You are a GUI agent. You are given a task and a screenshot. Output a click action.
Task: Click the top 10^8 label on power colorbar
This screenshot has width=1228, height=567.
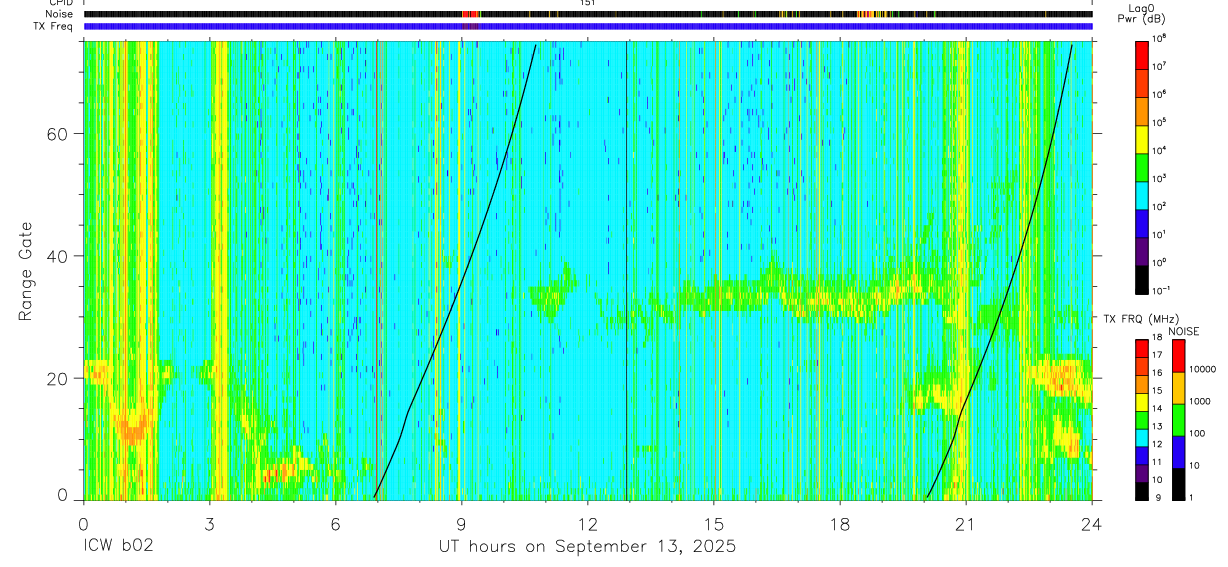click(1161, 37)
